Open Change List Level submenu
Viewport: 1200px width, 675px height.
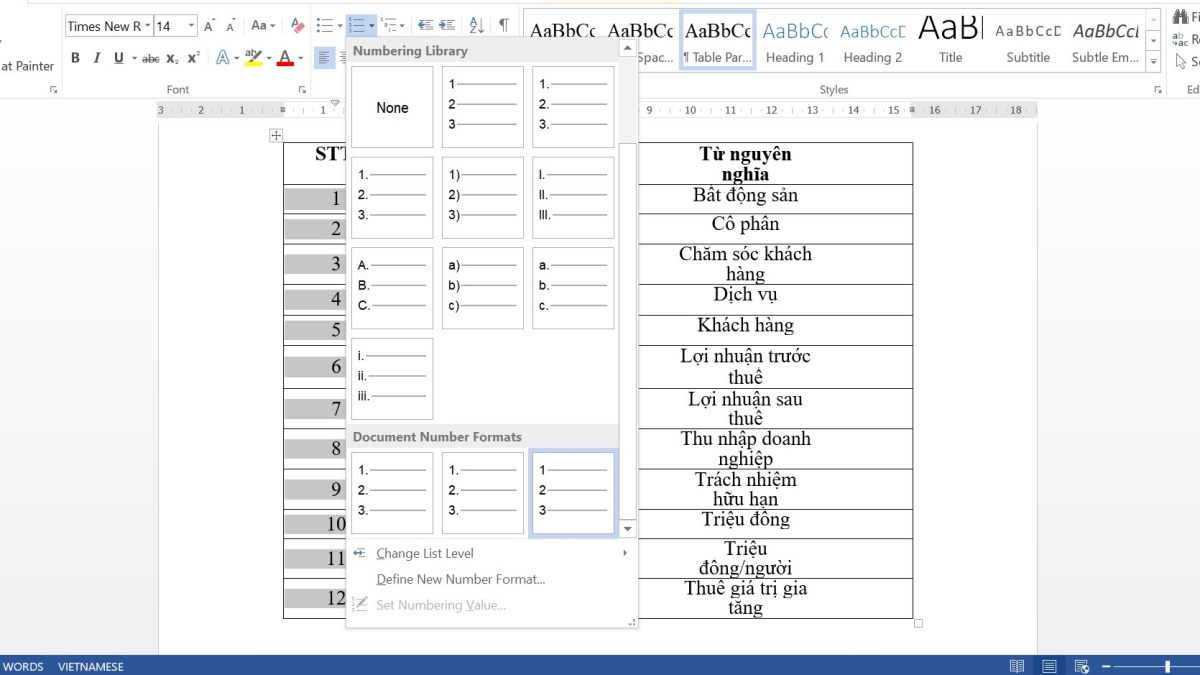coord(424,553)
